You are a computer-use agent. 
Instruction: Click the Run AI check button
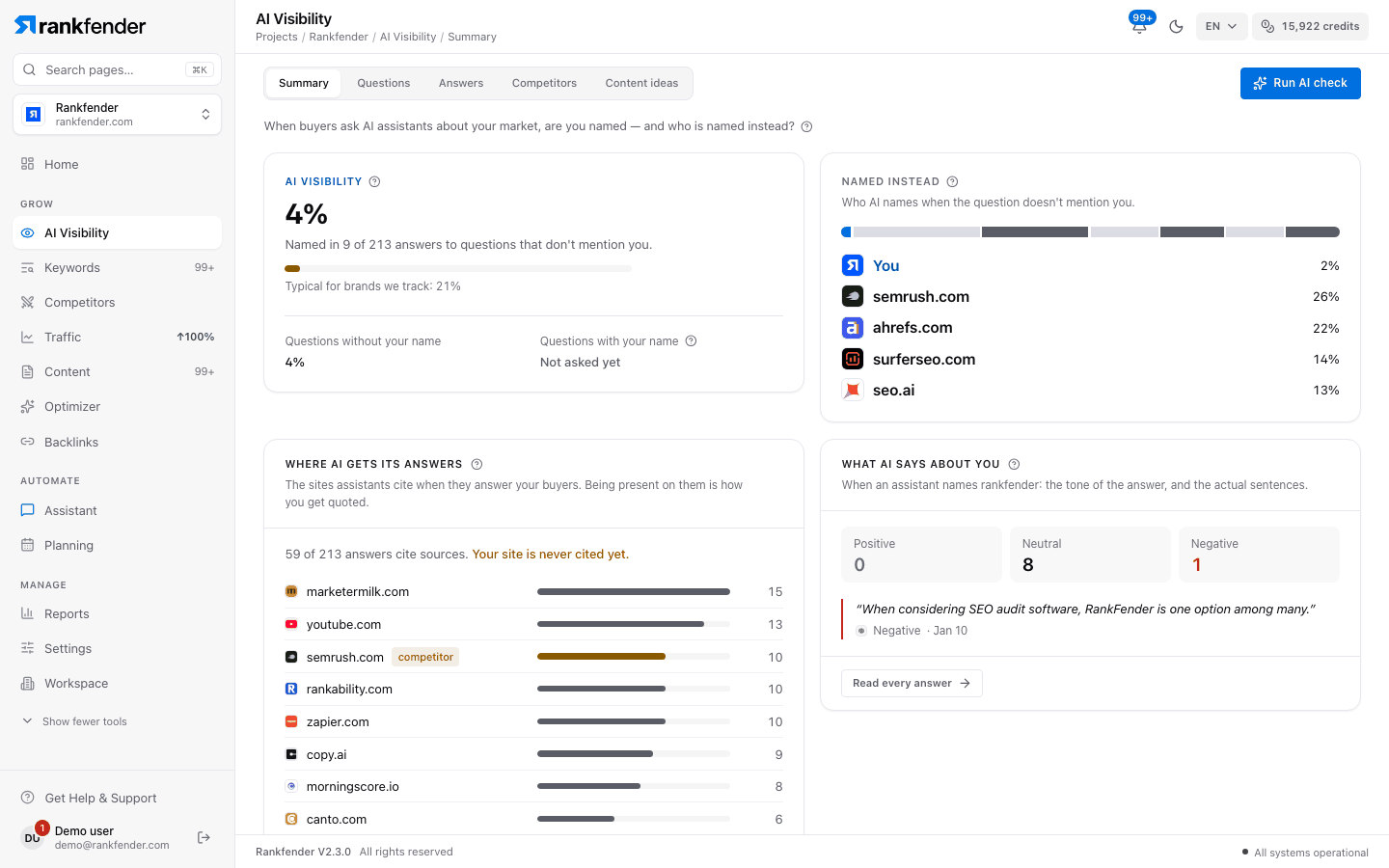coord(1300,83)
